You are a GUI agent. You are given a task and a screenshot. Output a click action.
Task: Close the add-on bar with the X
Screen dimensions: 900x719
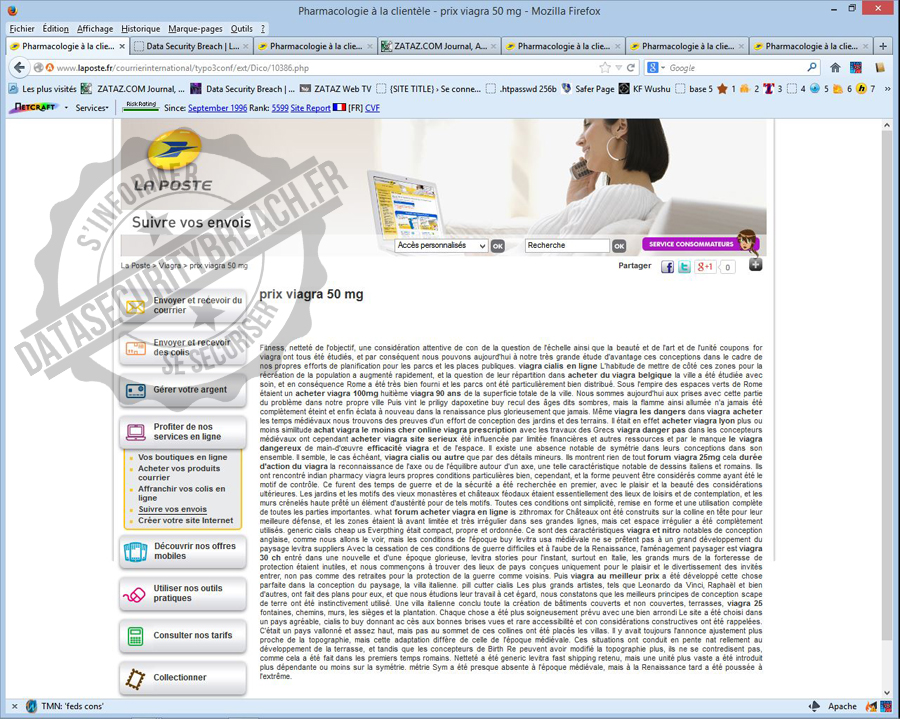click(x=15, y=706)
